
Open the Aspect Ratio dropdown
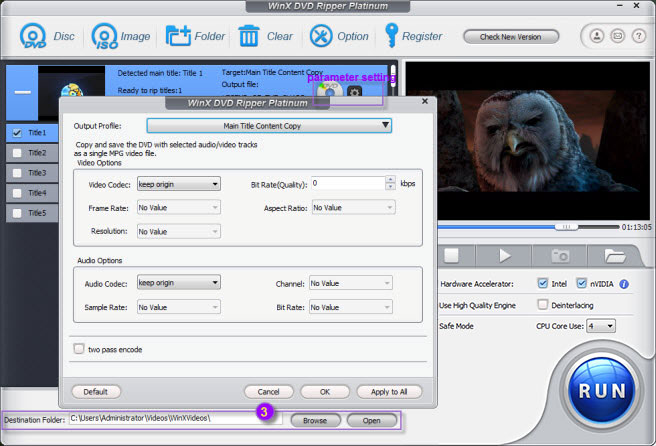[x=353, y=208]
